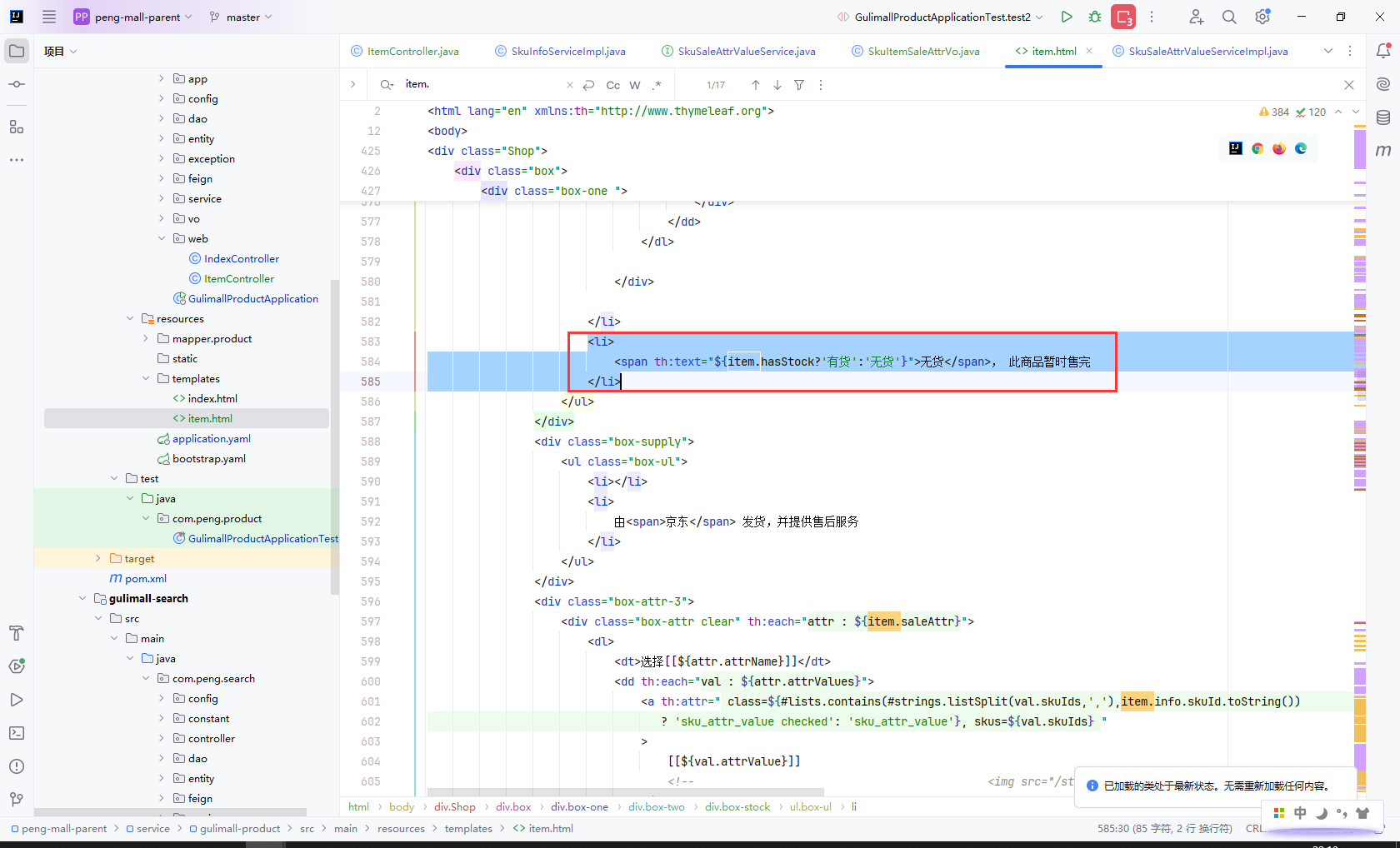Open master branch dropdown
This screenshot has height=848, width=1400.
click(241, 17)
